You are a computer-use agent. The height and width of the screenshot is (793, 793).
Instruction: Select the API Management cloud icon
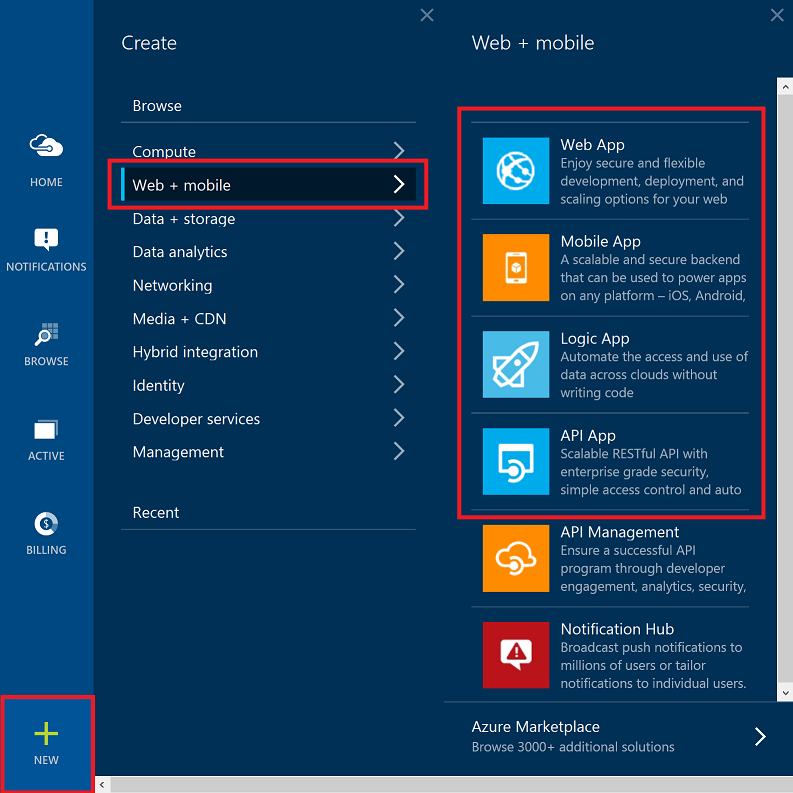(516, 558)
